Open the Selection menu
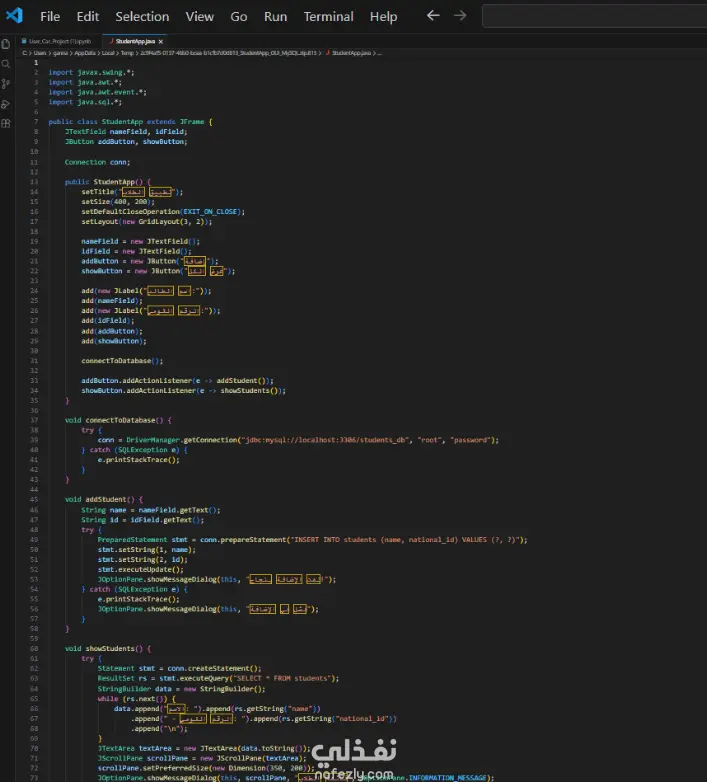 142,16
